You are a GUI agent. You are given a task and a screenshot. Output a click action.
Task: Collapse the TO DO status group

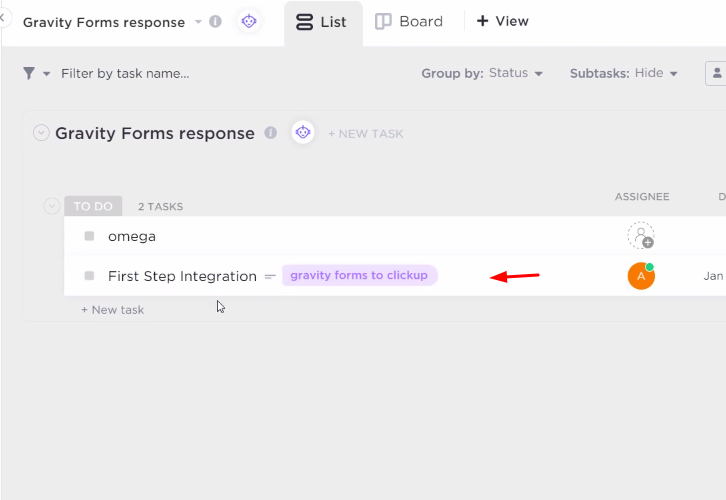coord(52,206)
